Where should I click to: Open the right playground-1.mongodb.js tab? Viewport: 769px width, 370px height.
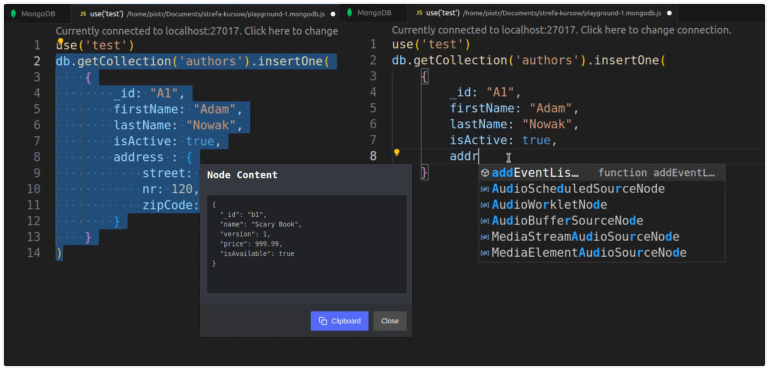point(542,13)
